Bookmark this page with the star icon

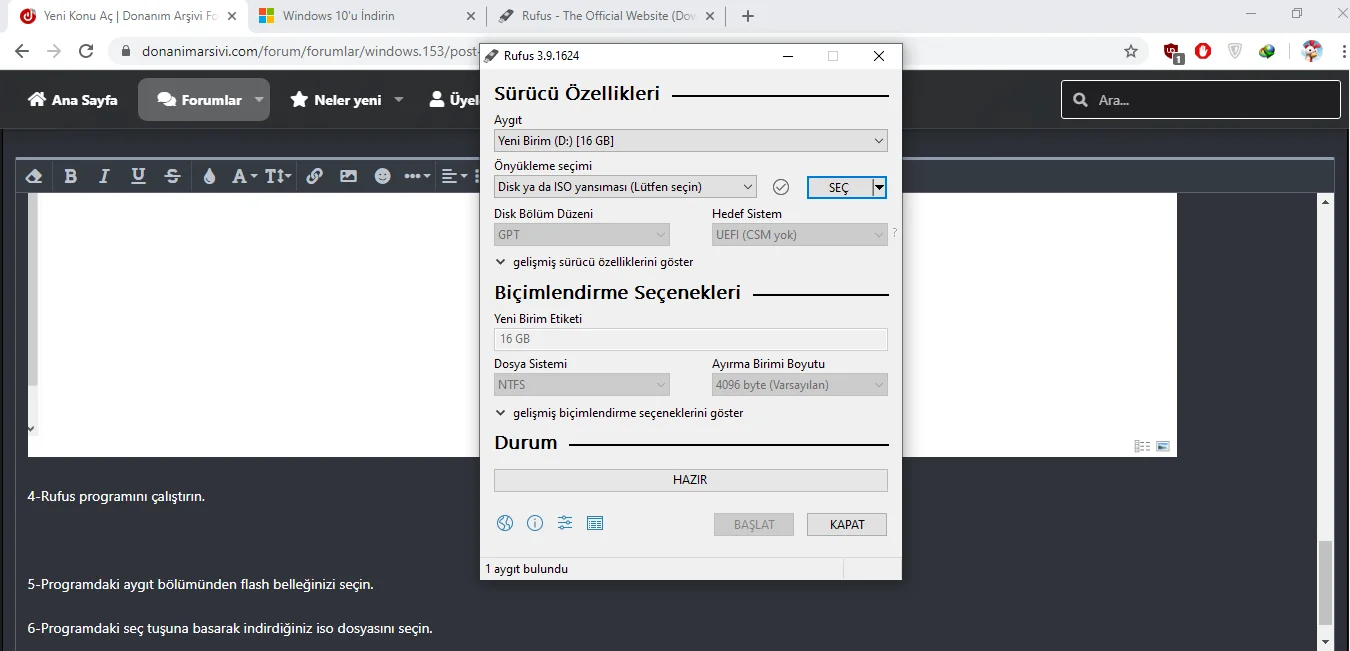[1131, 51]
